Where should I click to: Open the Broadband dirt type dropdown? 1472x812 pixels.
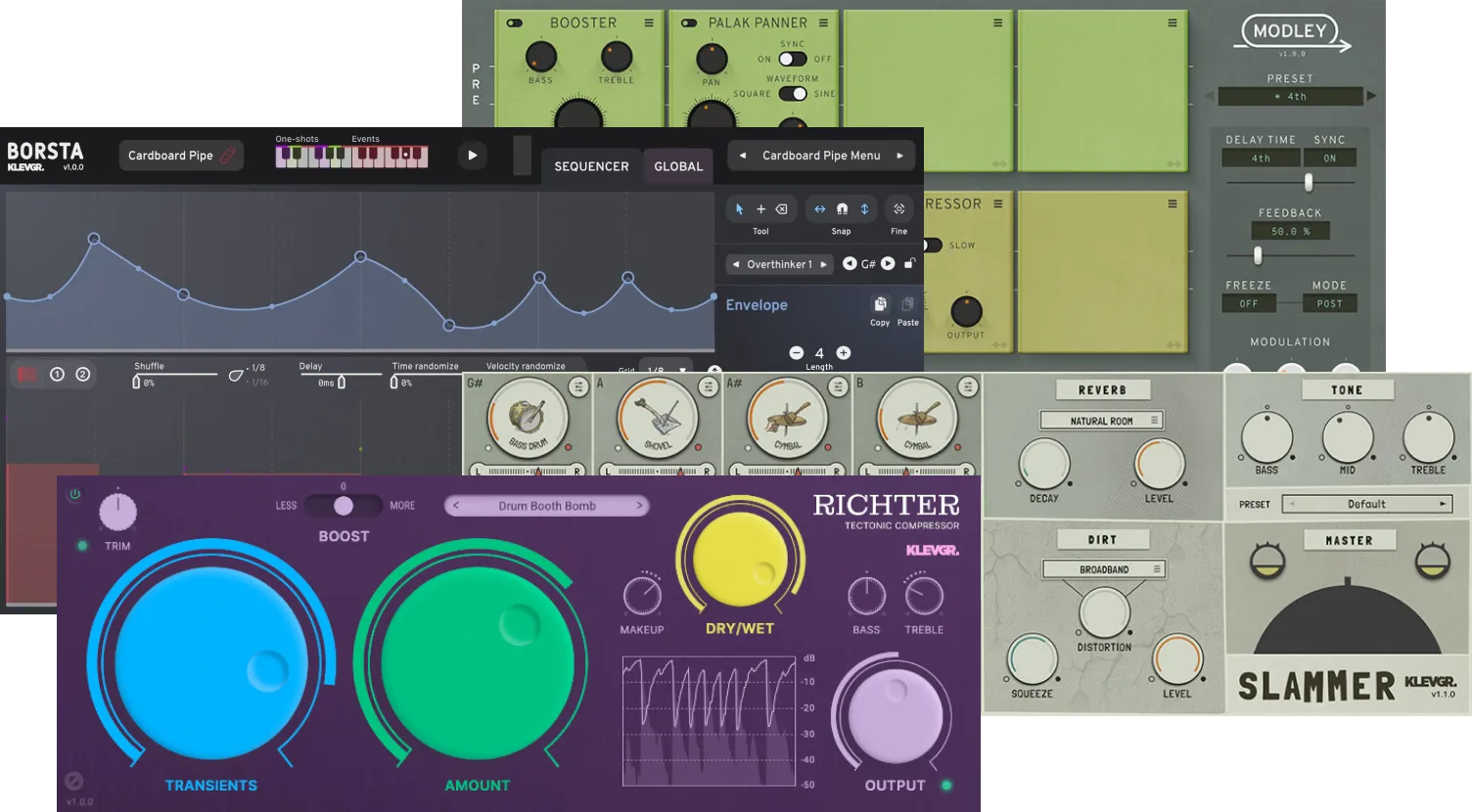[1103, 569]
